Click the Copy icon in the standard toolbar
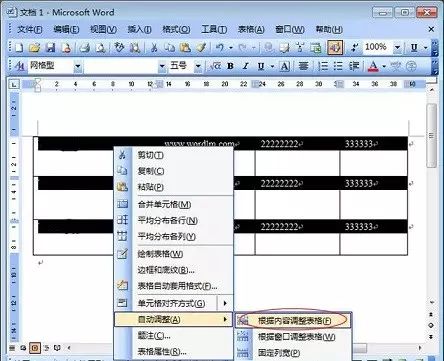This screenshot has width=444, height=361. pos(170,48)
